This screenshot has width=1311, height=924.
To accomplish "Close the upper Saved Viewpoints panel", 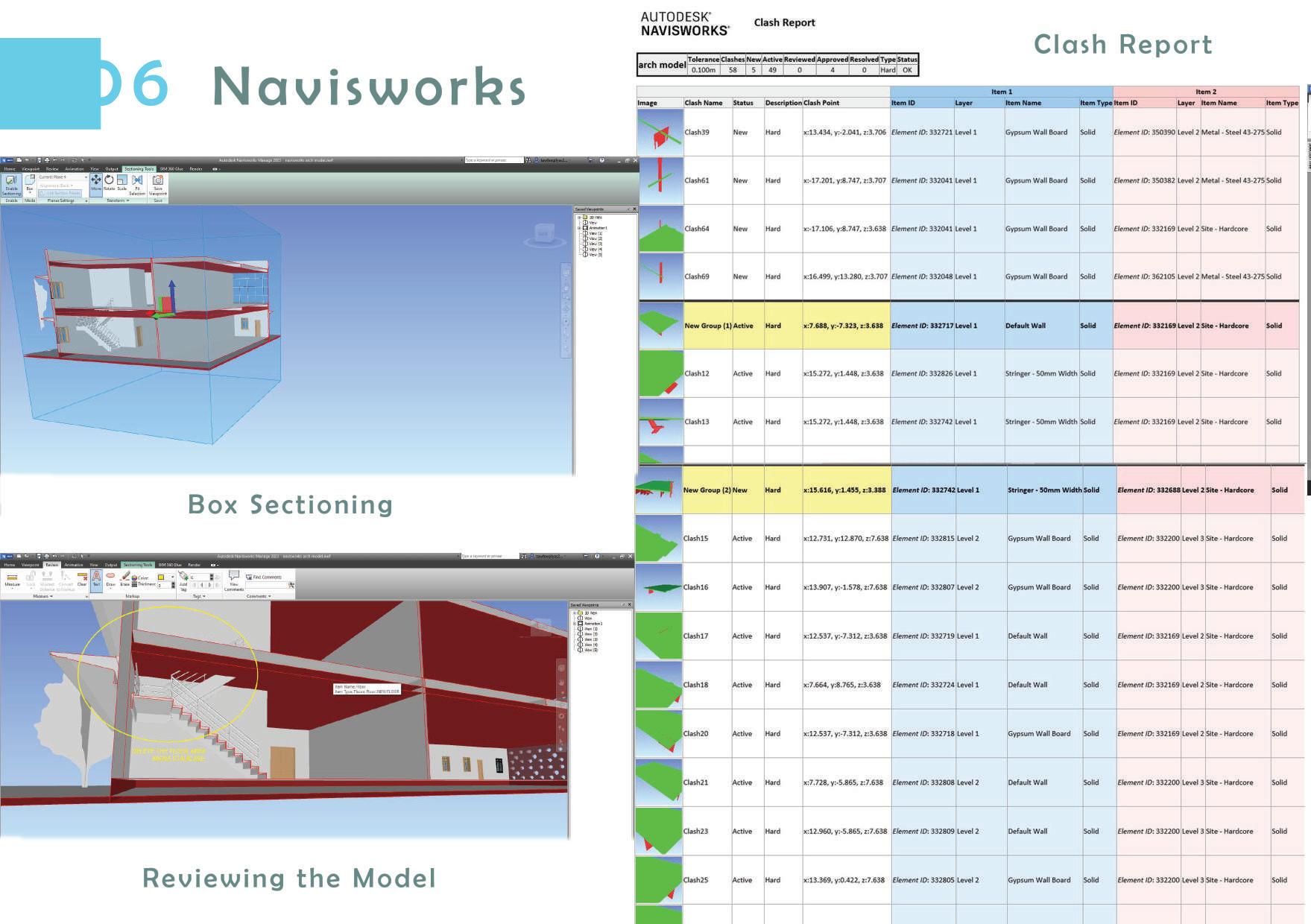I will click(634, 209).
